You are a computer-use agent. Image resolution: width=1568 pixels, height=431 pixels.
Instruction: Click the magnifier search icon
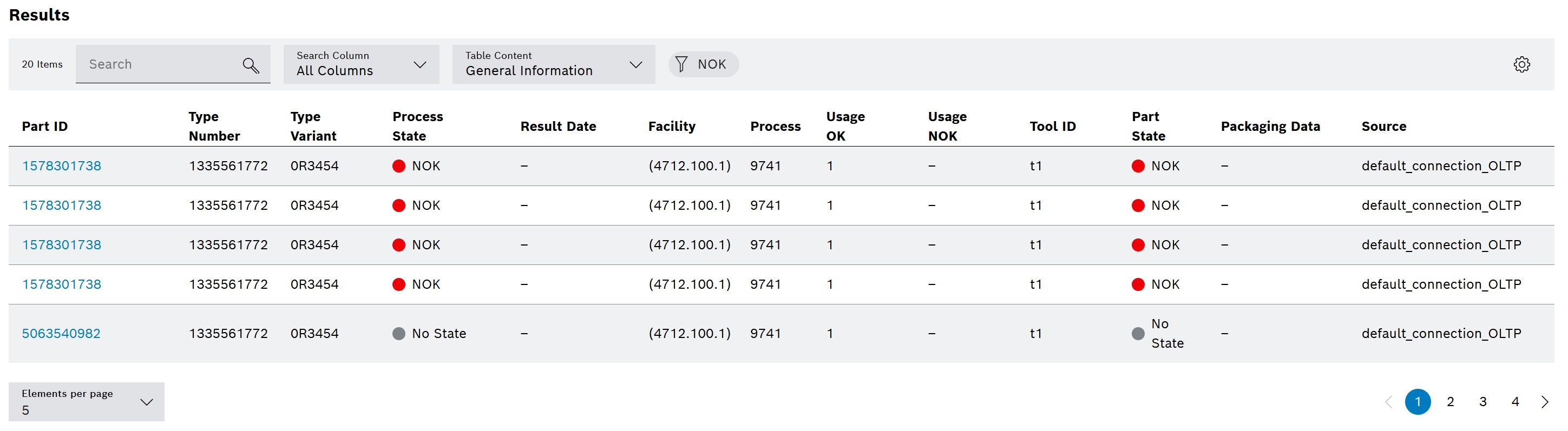251,65
